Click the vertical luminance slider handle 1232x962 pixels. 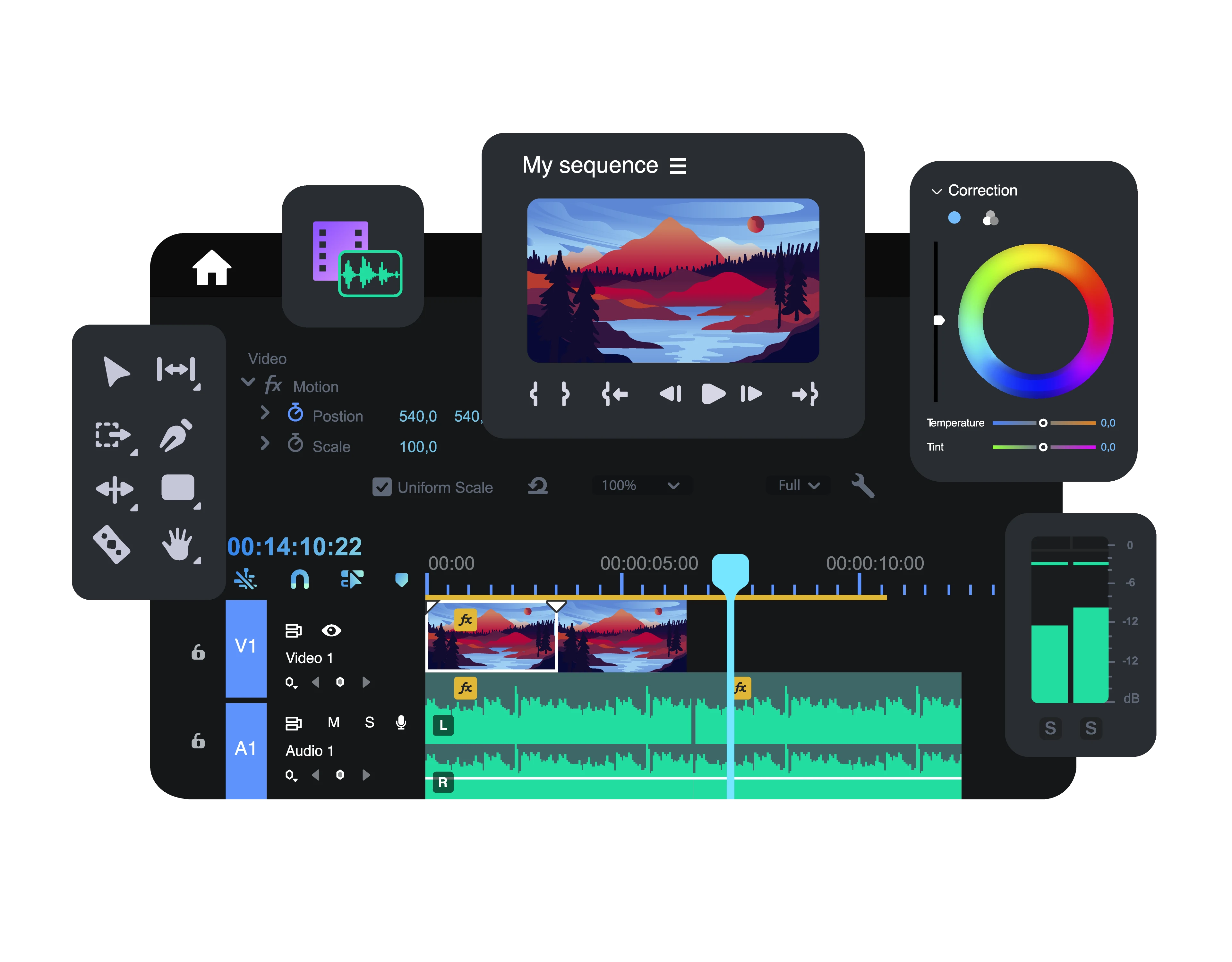coord(939,320)
